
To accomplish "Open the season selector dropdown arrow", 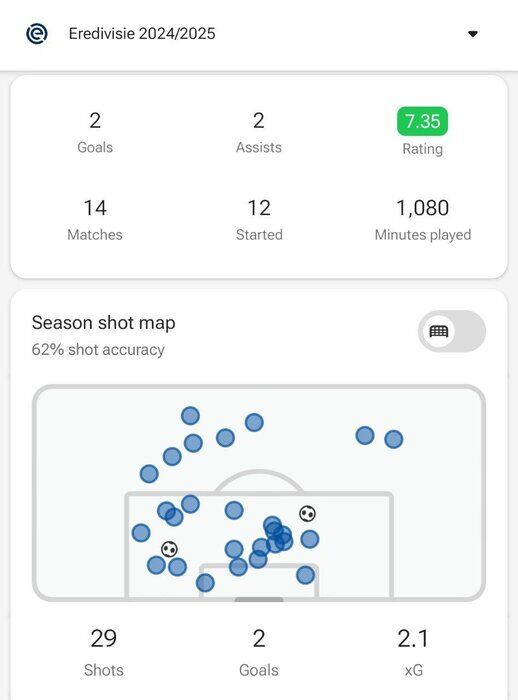I will [472, 34].
